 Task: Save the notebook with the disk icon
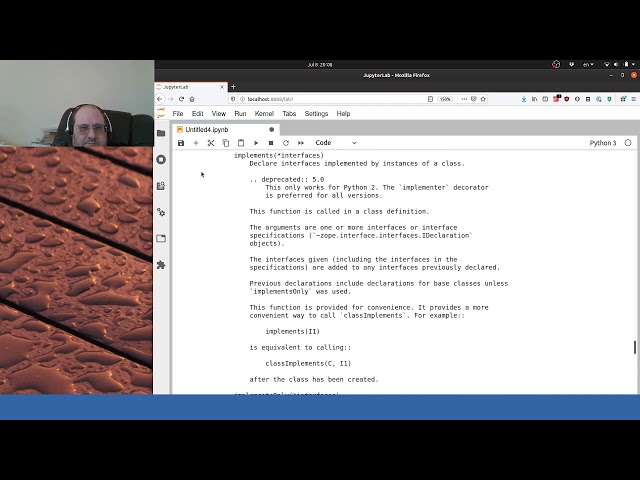coord(181,143)
